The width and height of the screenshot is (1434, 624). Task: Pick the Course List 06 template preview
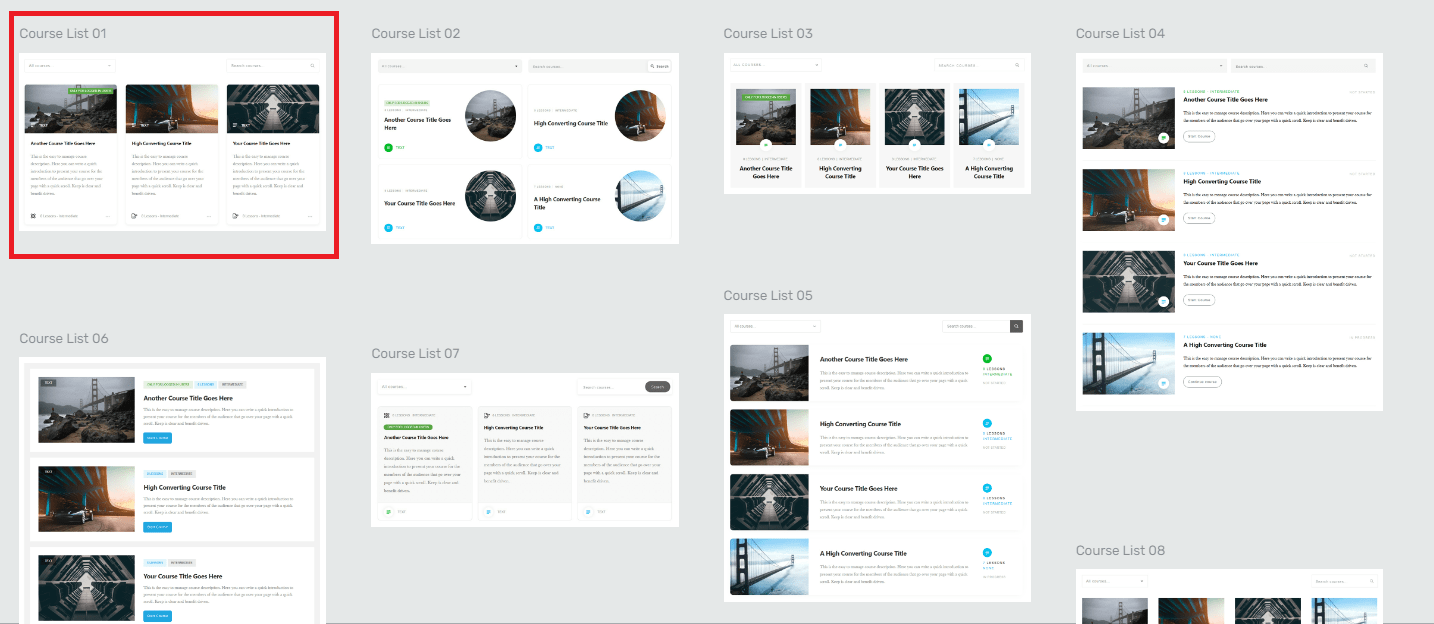[173, 490]
